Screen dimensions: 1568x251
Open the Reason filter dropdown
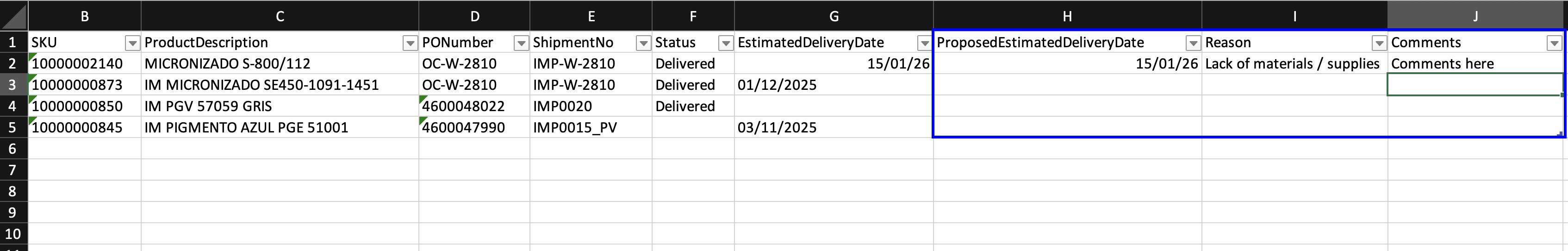[1379, 43]
